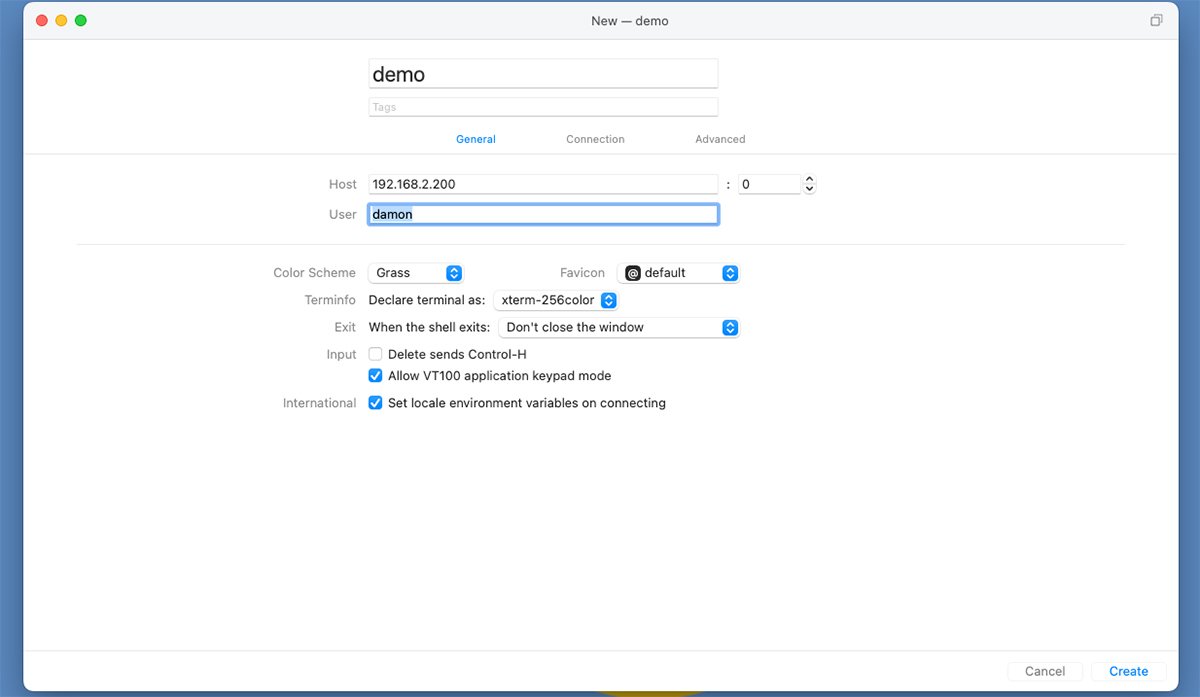This screenshot has height=697, width=1200.
Task: Switch to the Connection tab
Action: (595, 139)
